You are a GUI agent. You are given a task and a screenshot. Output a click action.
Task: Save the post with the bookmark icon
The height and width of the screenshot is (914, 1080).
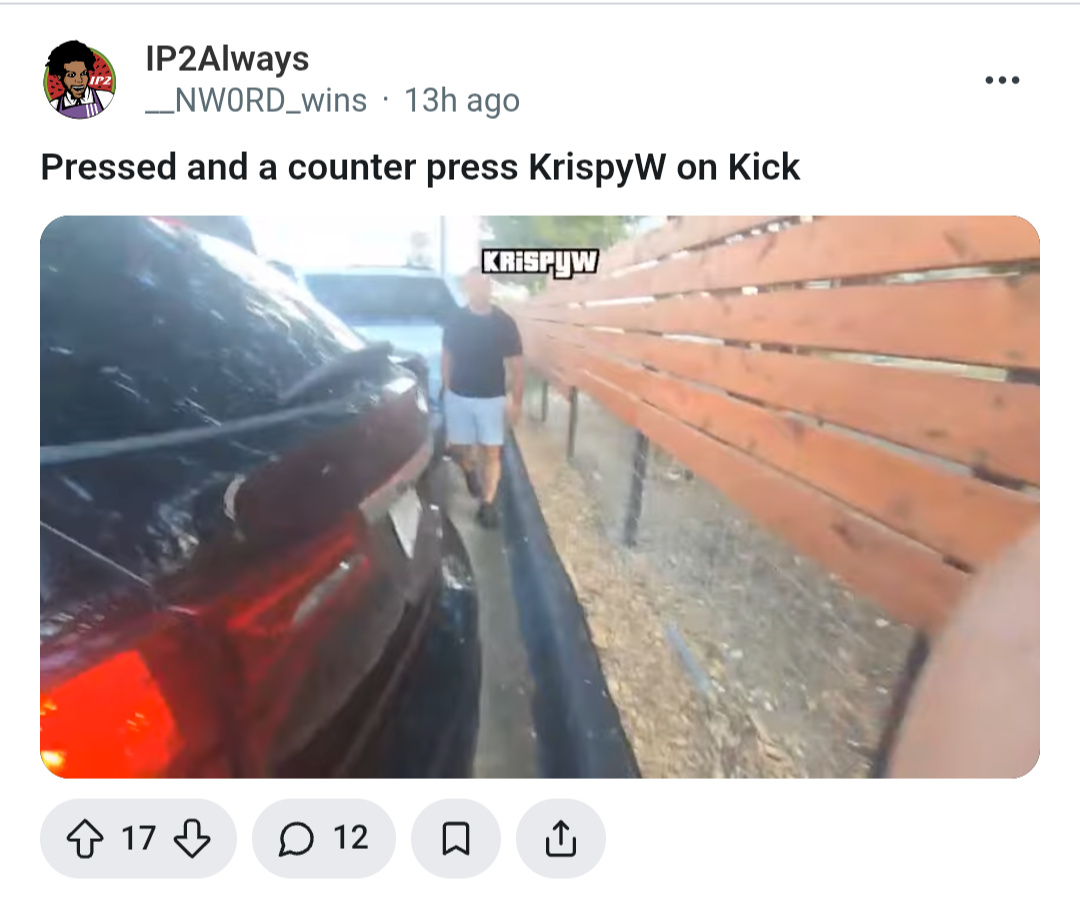(x=455, y=838)
